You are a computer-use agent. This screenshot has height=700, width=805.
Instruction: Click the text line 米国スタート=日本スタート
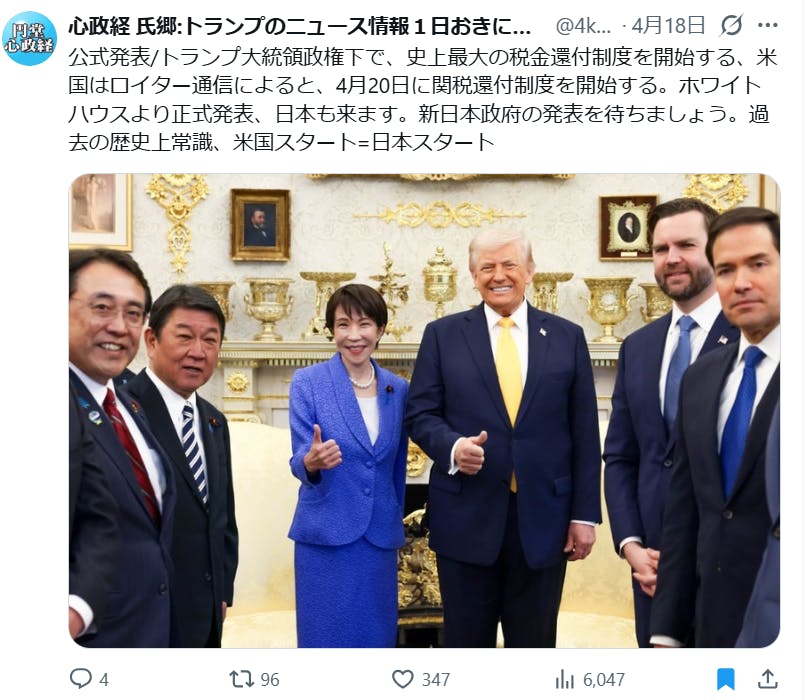pyautogui.click(x=363, y=142)
